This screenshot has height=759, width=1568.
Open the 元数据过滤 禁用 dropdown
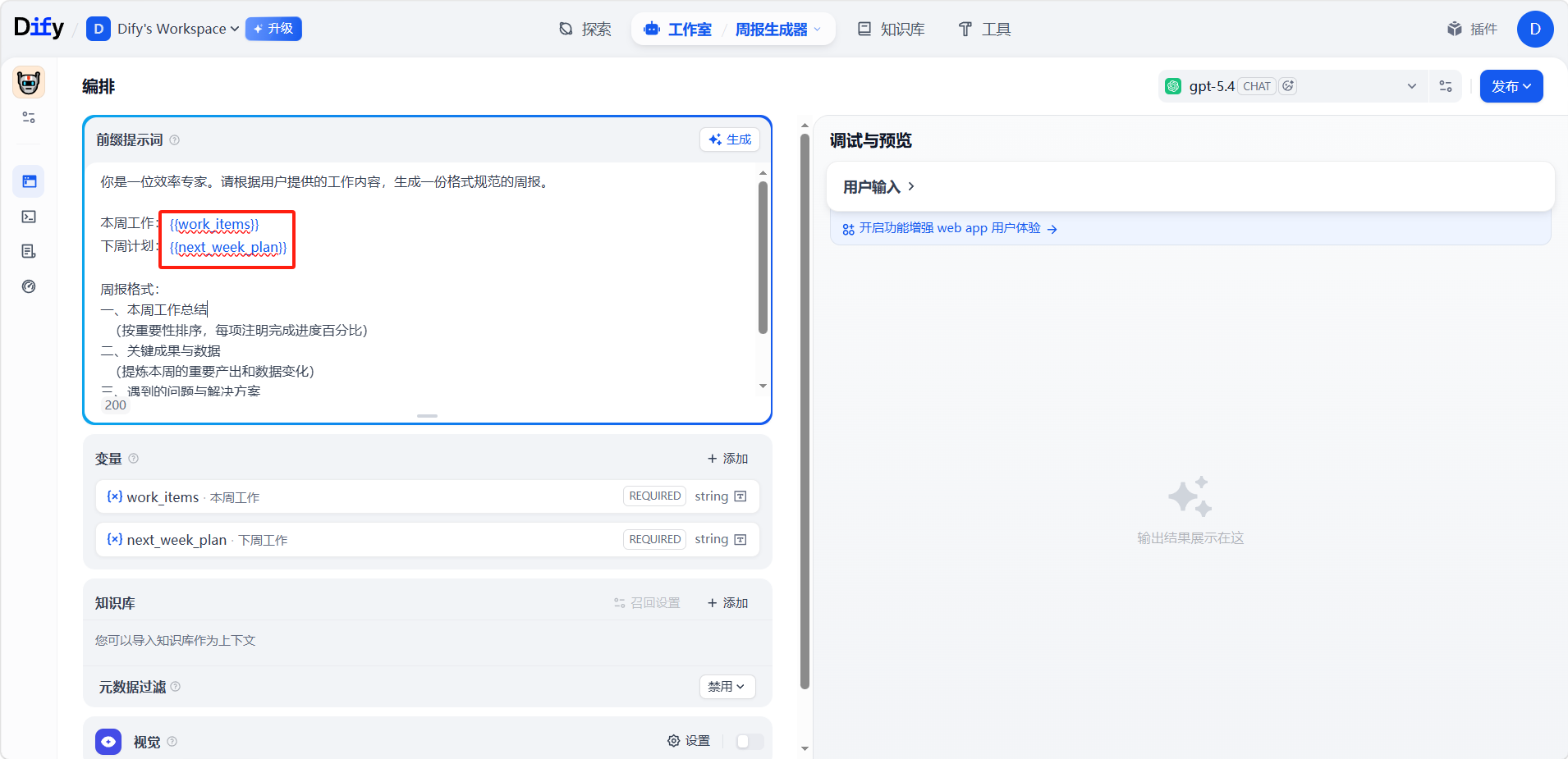727,687
